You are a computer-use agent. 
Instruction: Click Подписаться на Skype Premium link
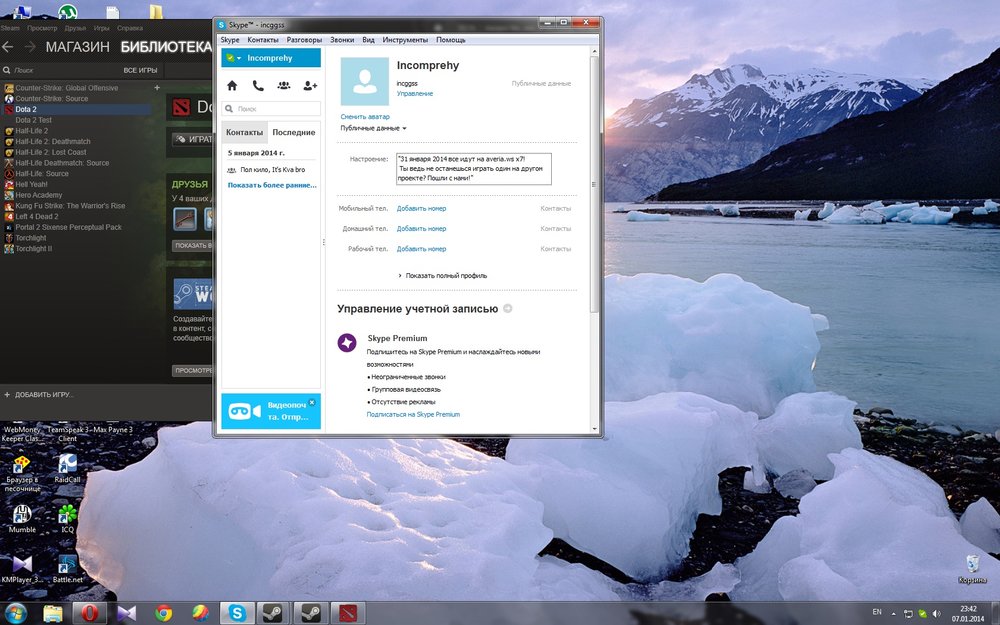(x=413, y=414)
